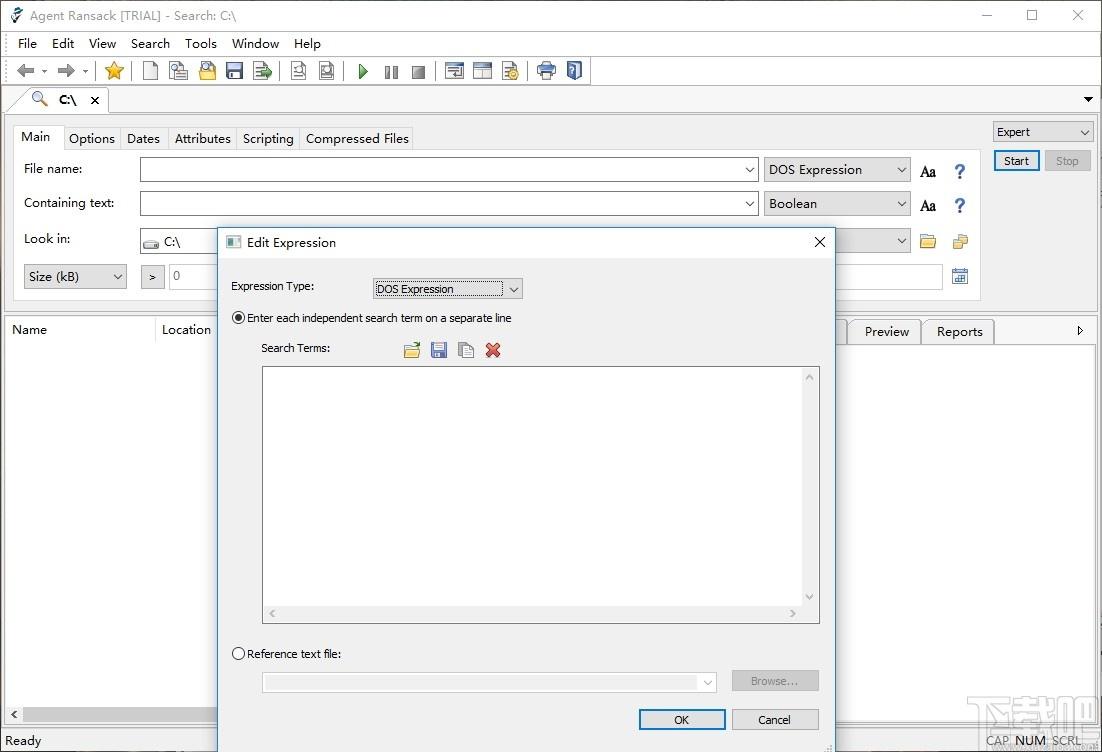Click the Start search button
1102x752 pixels.
pyautogui.click(x=1016, y=161)
